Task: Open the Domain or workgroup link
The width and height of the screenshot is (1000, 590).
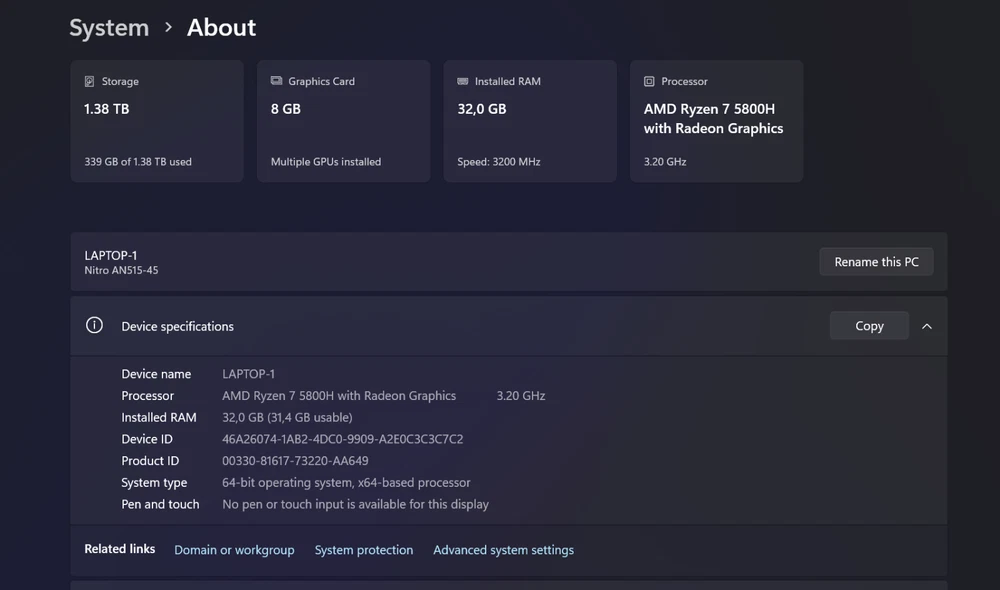Action: (x=234, y=550)
